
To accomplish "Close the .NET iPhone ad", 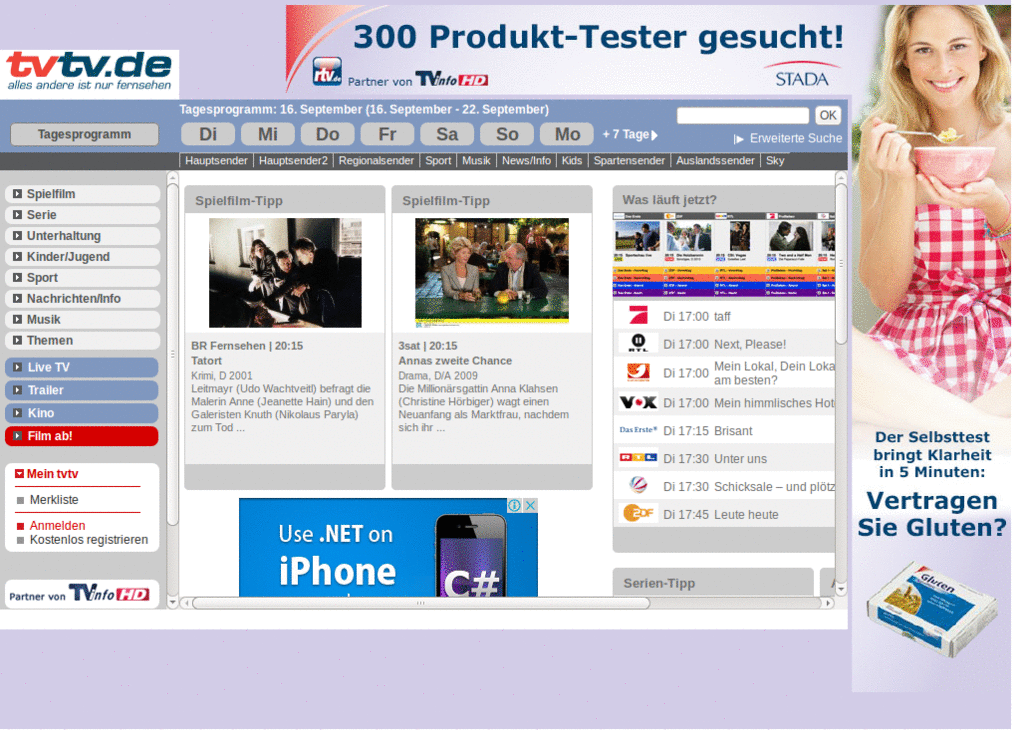I will point(530,505).
